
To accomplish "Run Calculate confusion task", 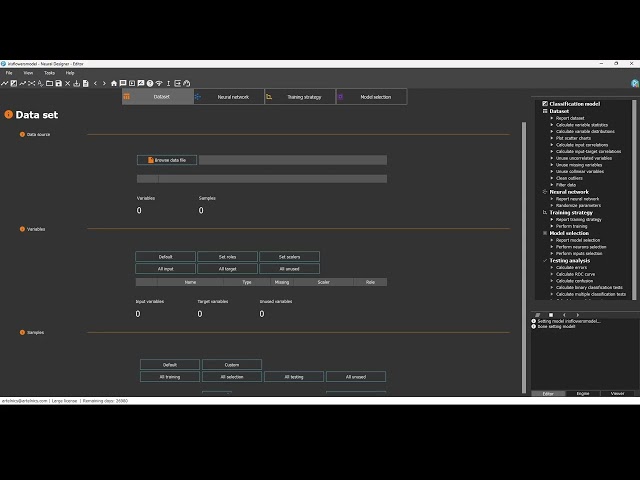I will pos(574,281).
